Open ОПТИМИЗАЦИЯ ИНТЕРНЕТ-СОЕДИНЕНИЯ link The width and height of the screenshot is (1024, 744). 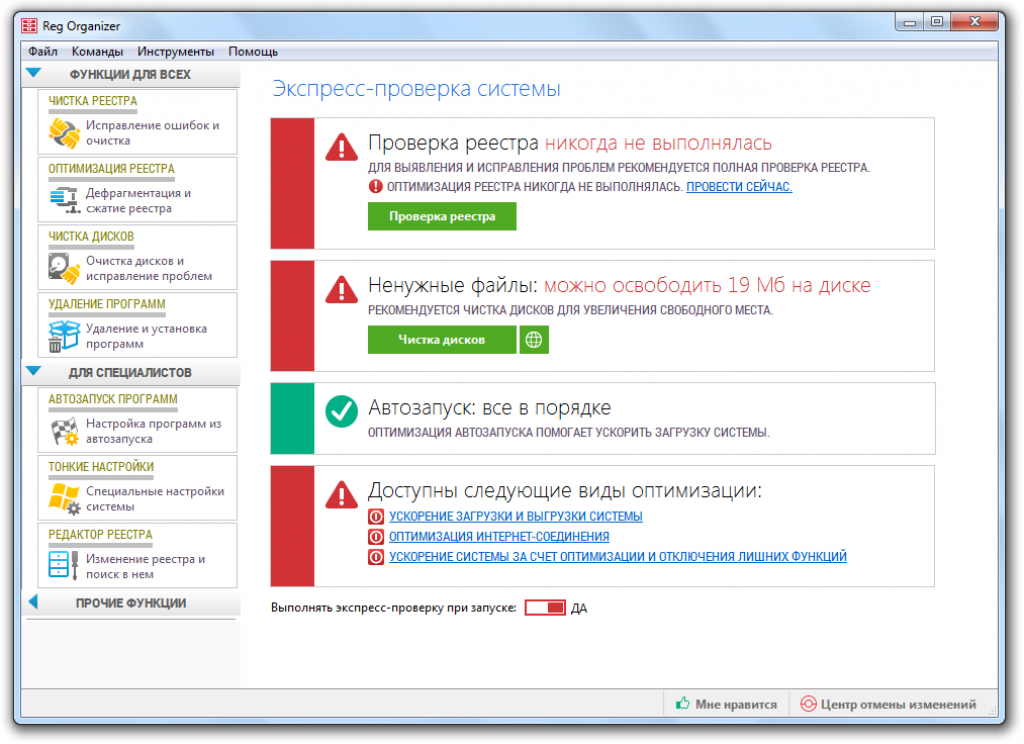click(499, 537)
